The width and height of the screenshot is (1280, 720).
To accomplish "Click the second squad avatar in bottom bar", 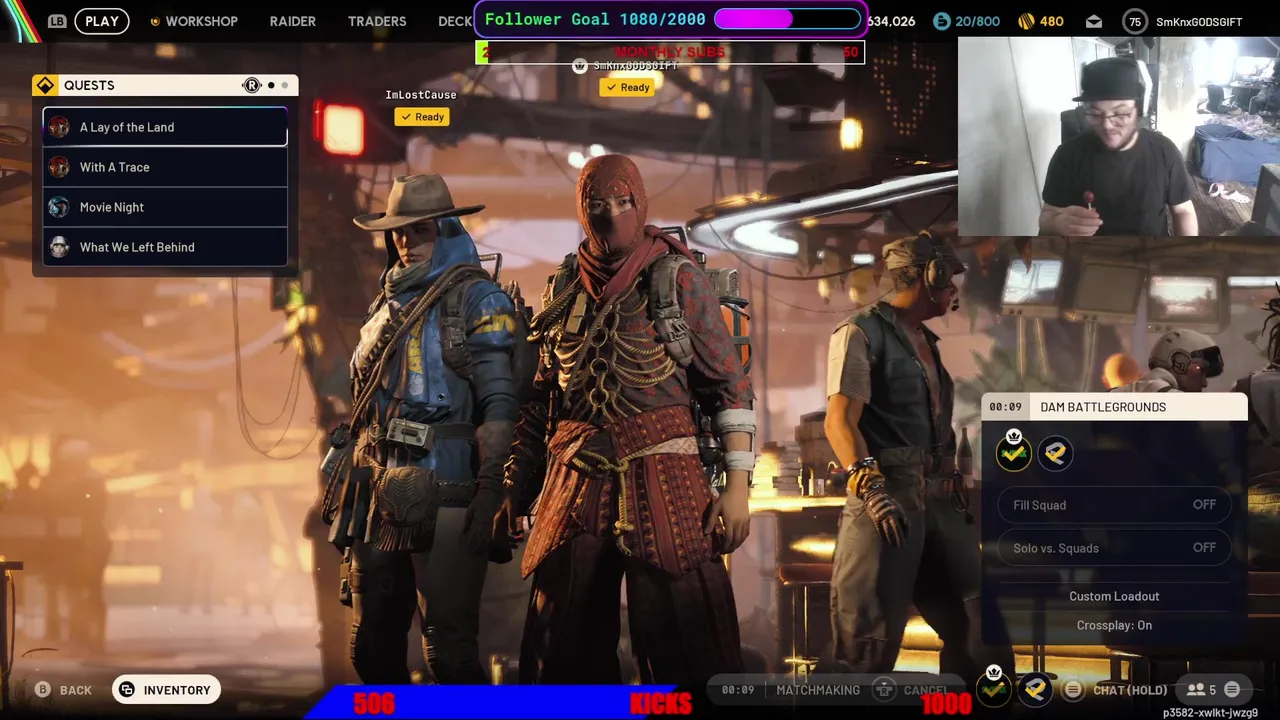I will click(1035, 689).
